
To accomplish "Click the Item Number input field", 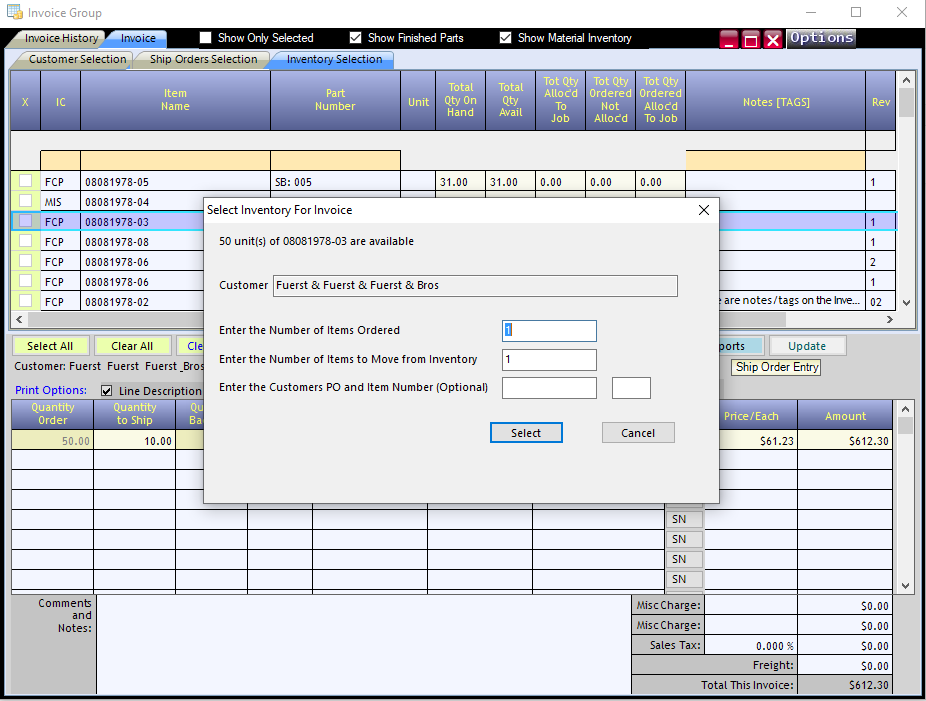I will (631, 388).
